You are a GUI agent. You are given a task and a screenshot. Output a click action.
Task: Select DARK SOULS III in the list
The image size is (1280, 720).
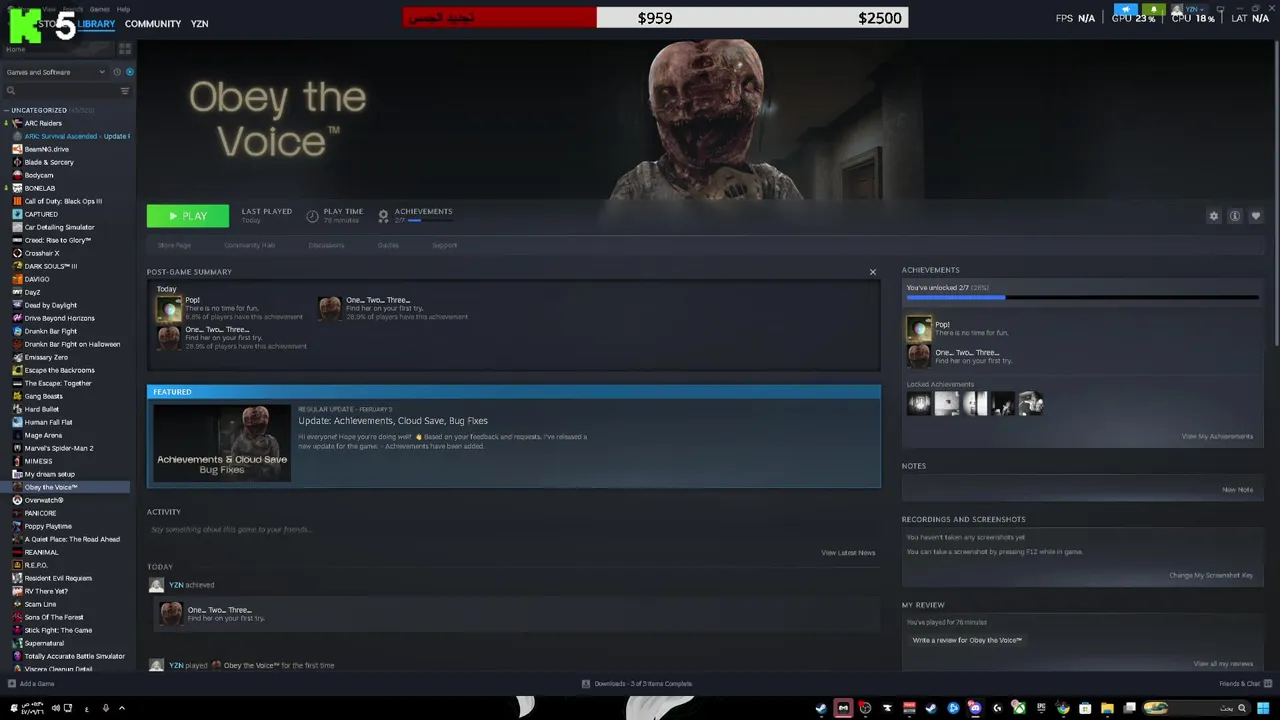(51, 266)
